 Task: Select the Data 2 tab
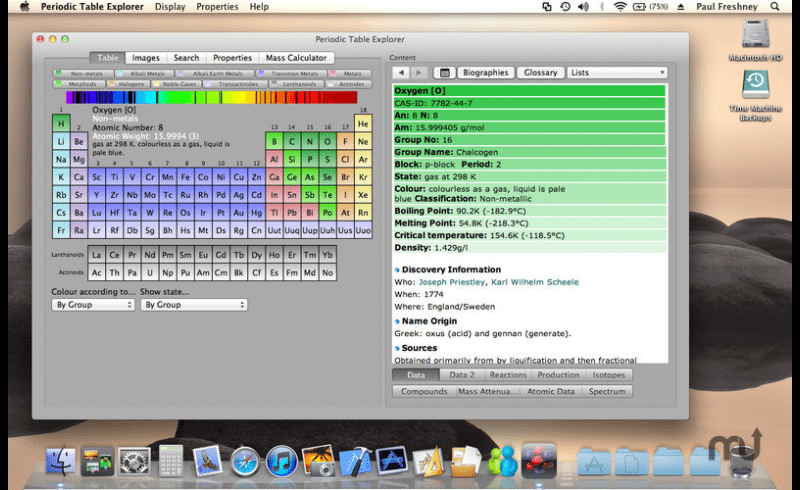point(462,375)
